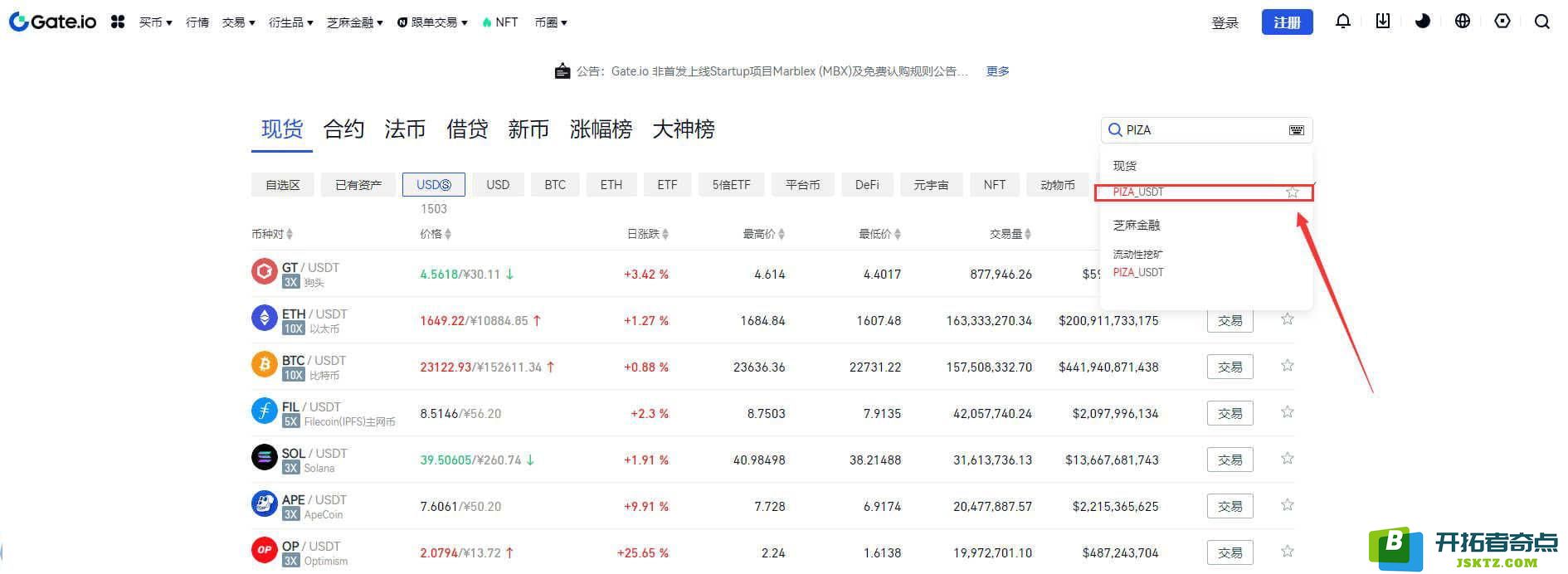Expand the 买币 dropdown menu
The height and width of the screenshot is (574, 1568).
(156, 22)
